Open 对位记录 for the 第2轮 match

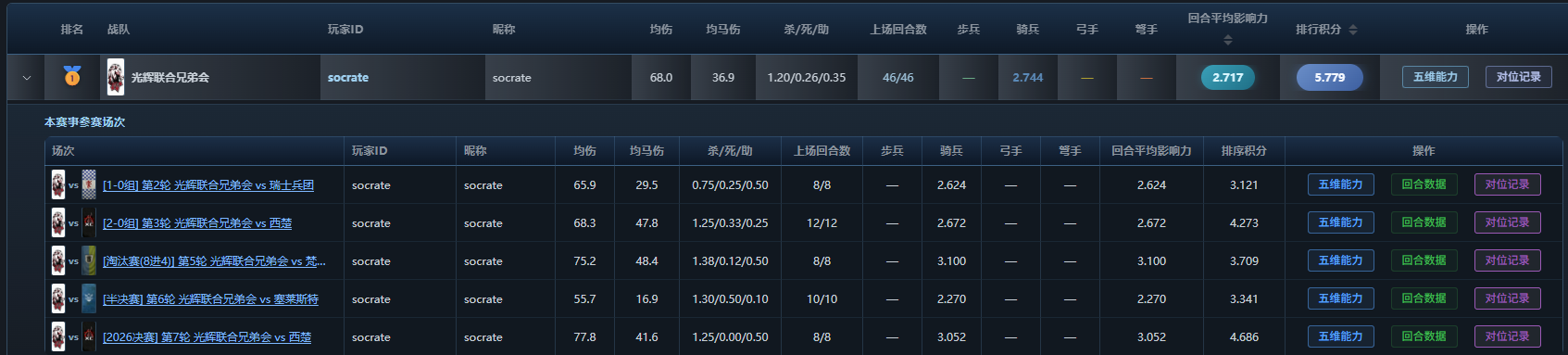(x=1507, y=184)
